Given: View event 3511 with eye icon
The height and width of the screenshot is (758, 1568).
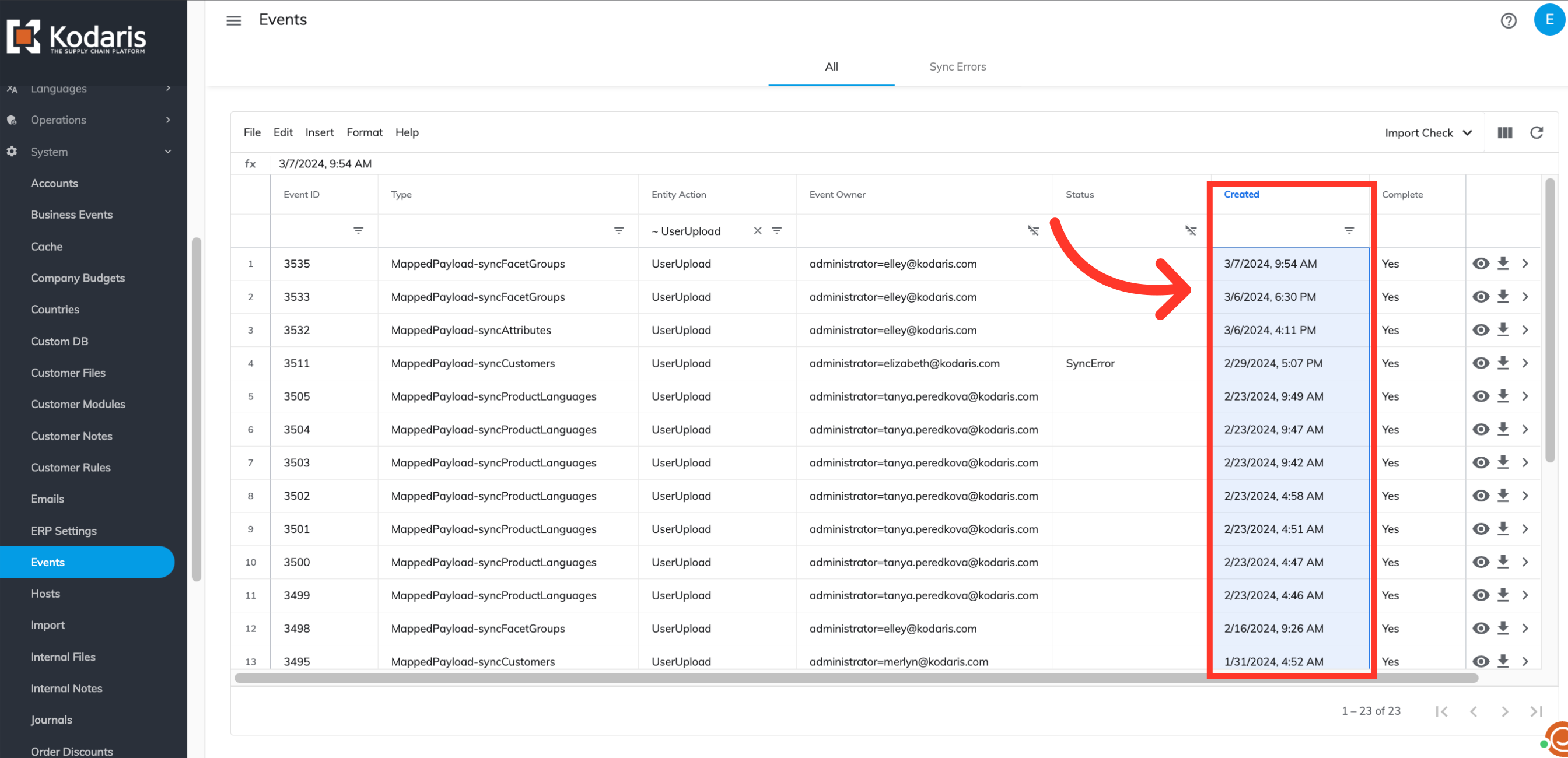Looking at the screenshot, I should click(1480, 363).
